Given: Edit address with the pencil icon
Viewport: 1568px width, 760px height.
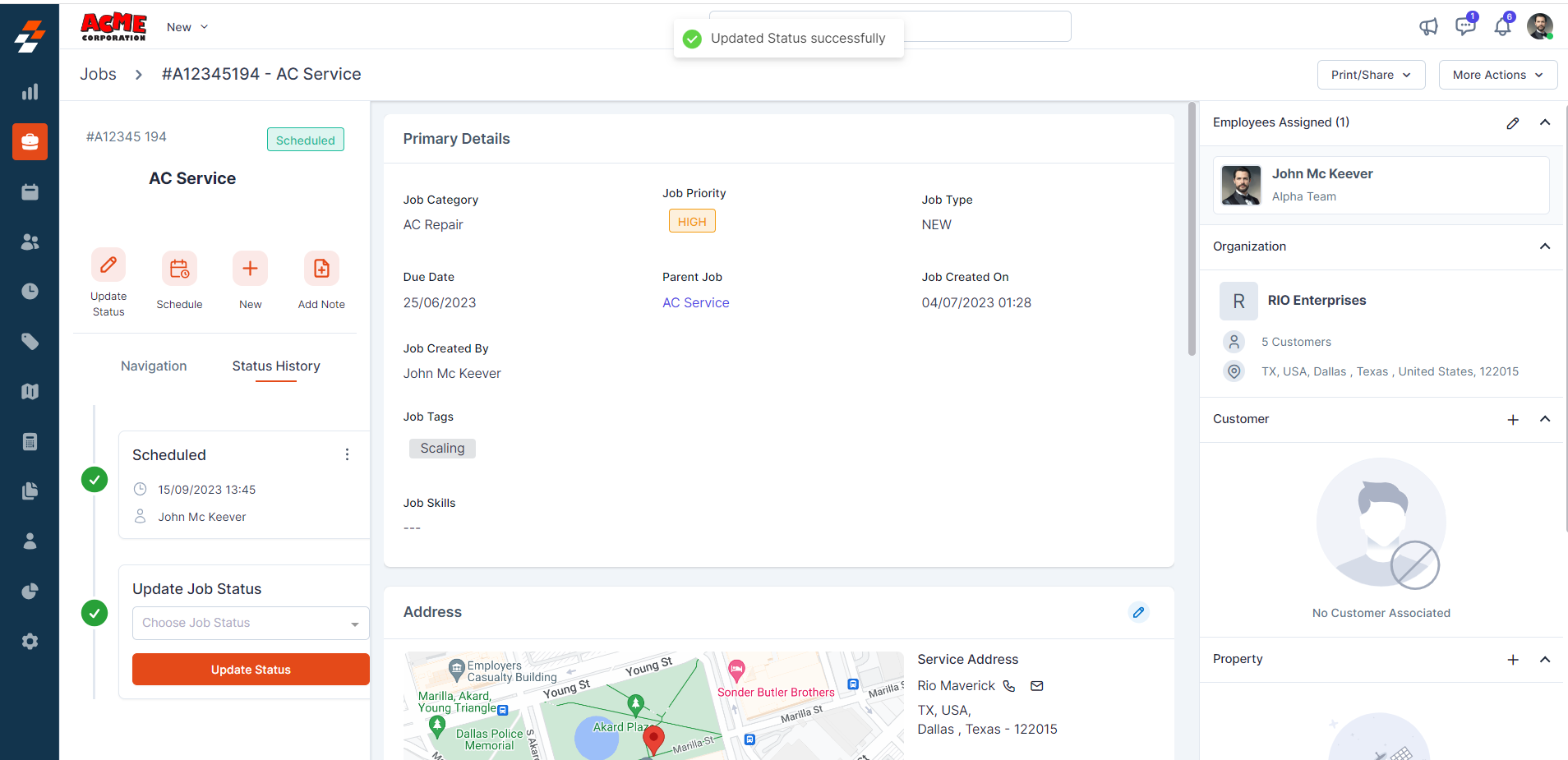Looking at the screenshot, I should [x=1138, y=612].
